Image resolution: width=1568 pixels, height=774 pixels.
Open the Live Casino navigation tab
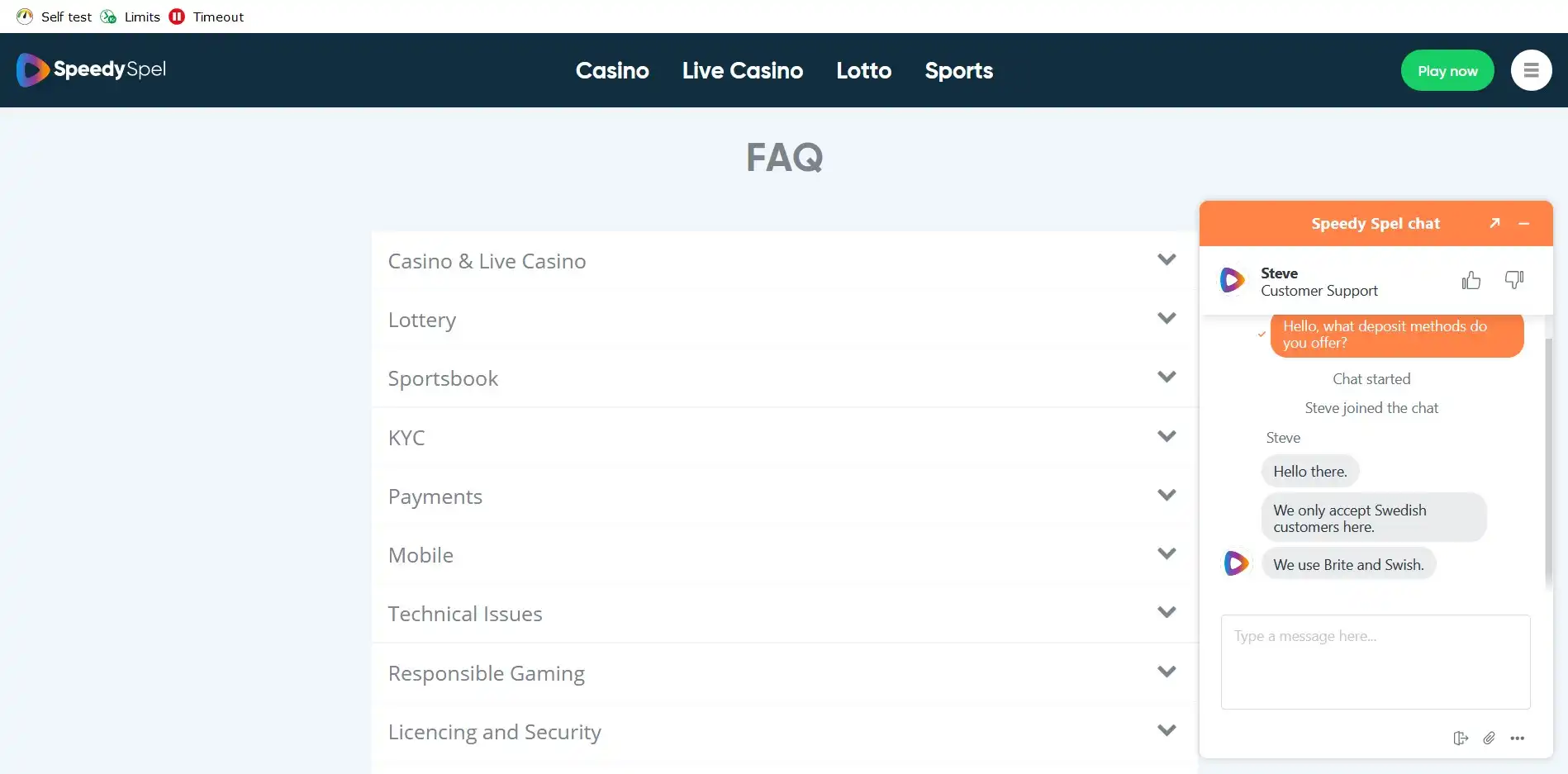coord(742,70)
